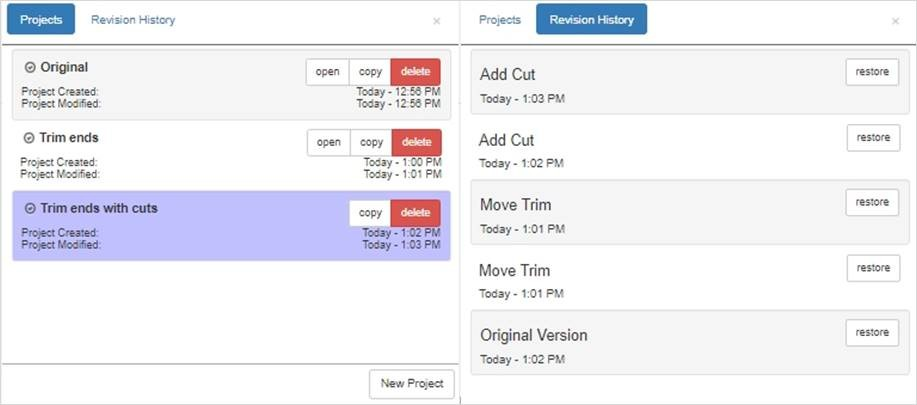Close the left Projects panel with X
Image resolution: width=917 pixels, height=405 pixels.
click(x=436, y=21)
